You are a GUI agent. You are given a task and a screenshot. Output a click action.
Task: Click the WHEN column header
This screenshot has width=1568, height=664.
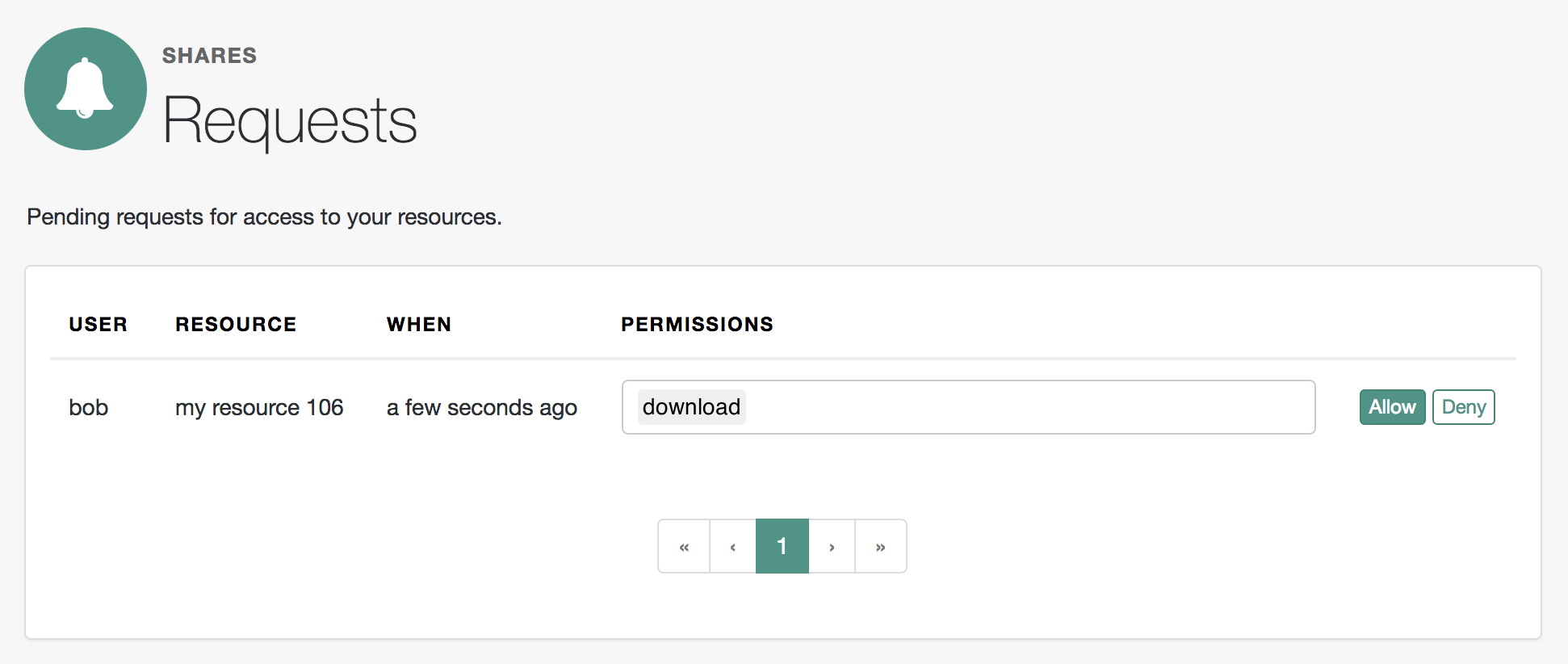[x=418, y=324]
